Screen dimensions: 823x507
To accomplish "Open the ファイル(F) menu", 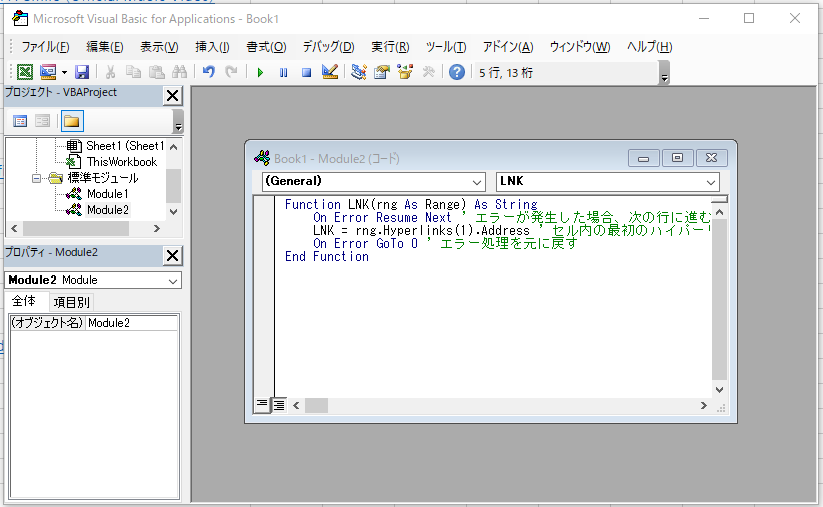I will tap(45, 47).
